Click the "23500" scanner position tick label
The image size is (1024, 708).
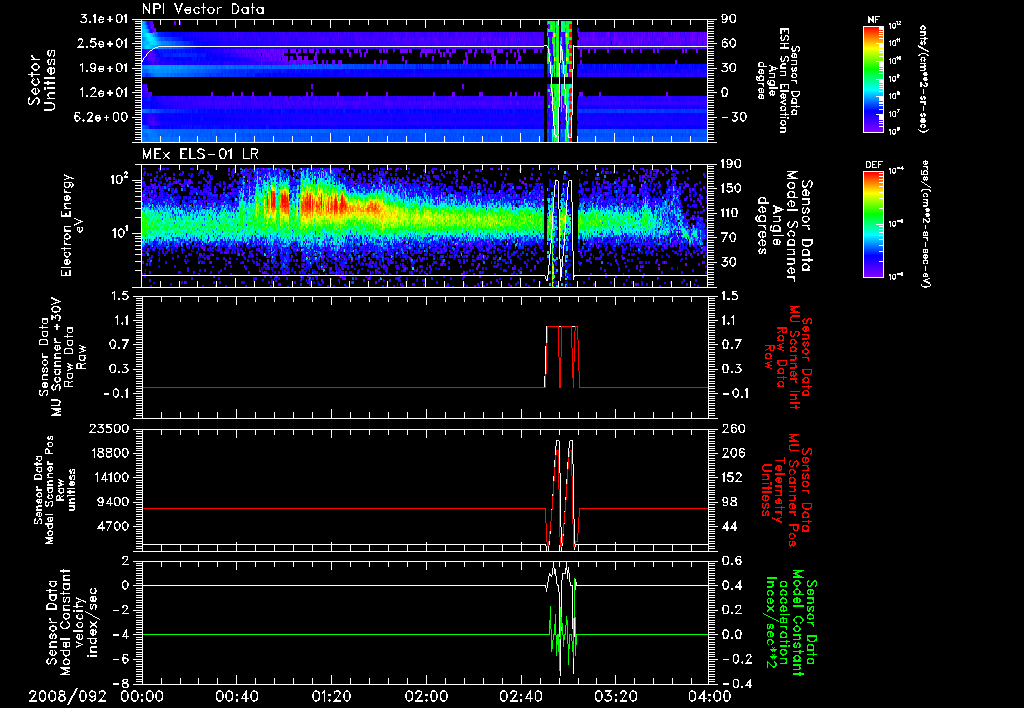(109, 428)
